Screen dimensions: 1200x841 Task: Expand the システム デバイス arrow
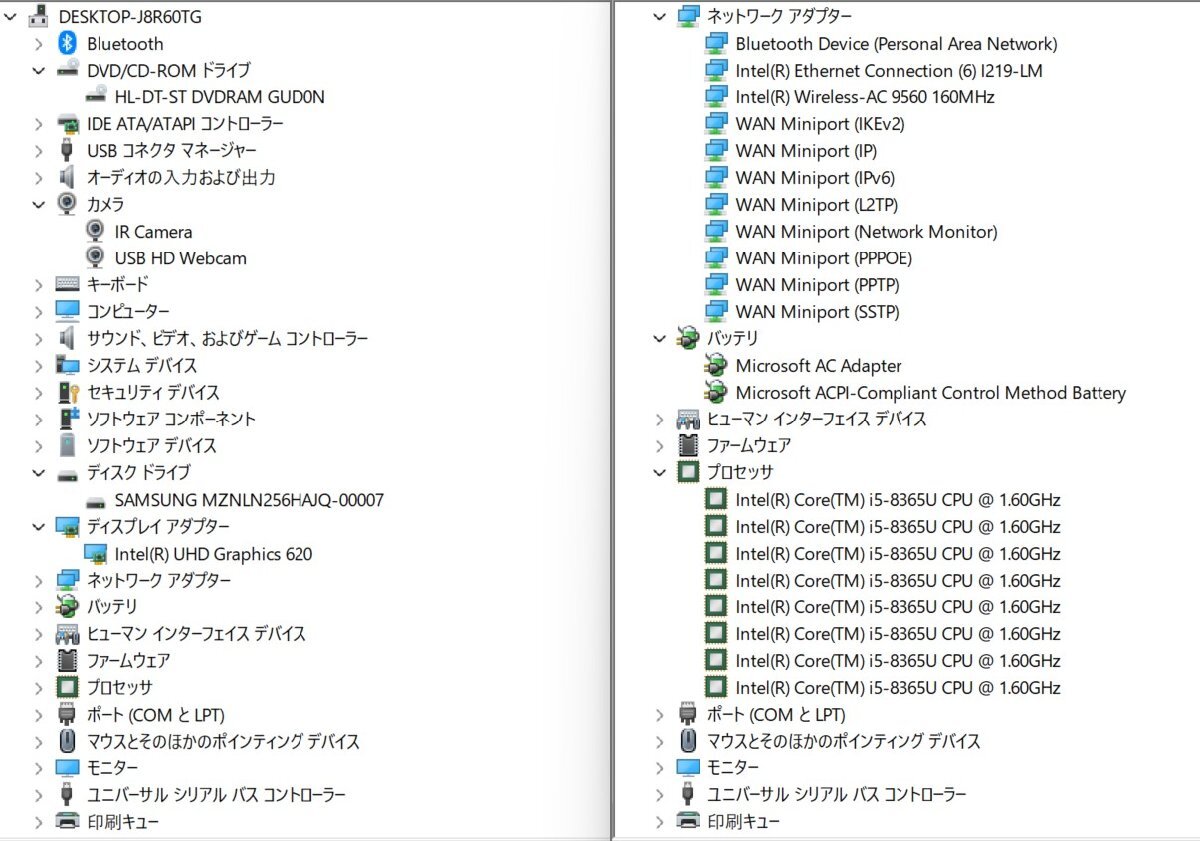click(x=38, y=365)
